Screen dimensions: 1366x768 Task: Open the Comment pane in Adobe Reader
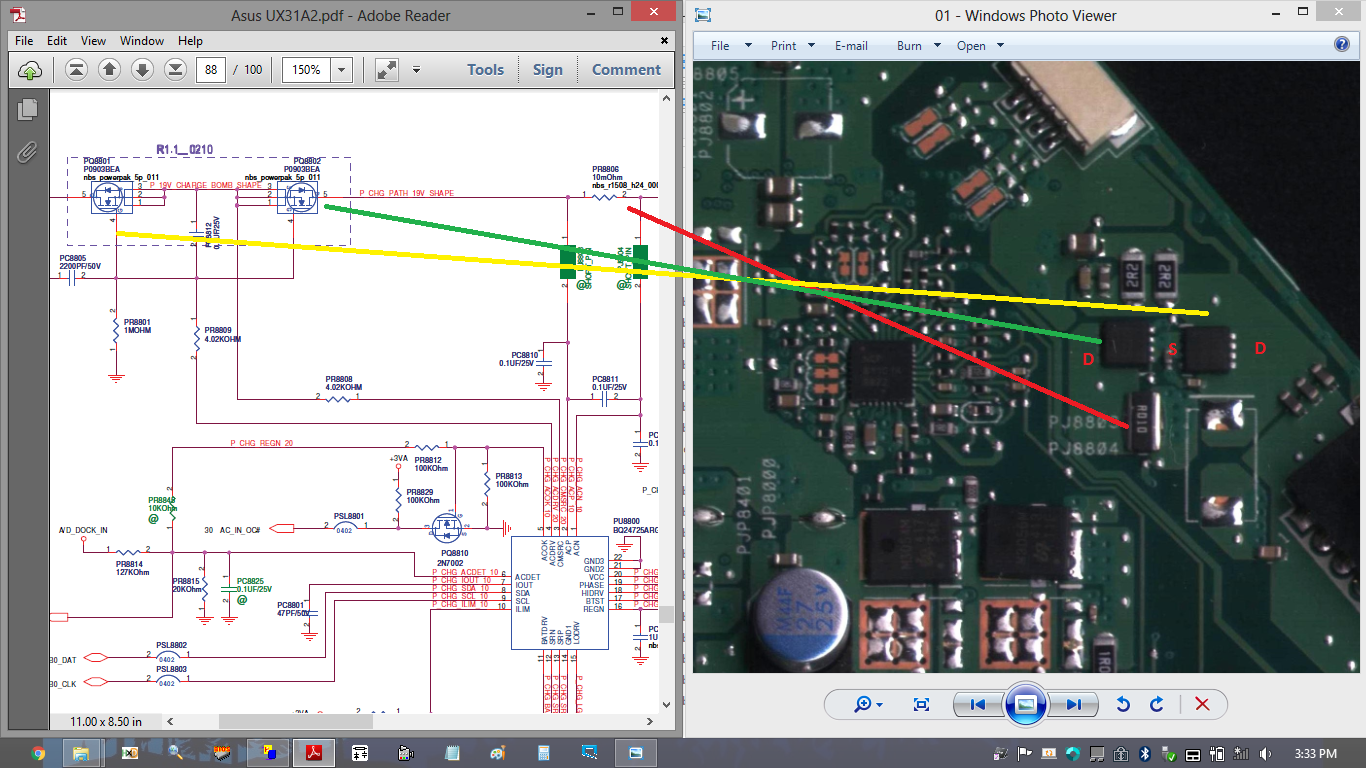click(x=626, y=70)
